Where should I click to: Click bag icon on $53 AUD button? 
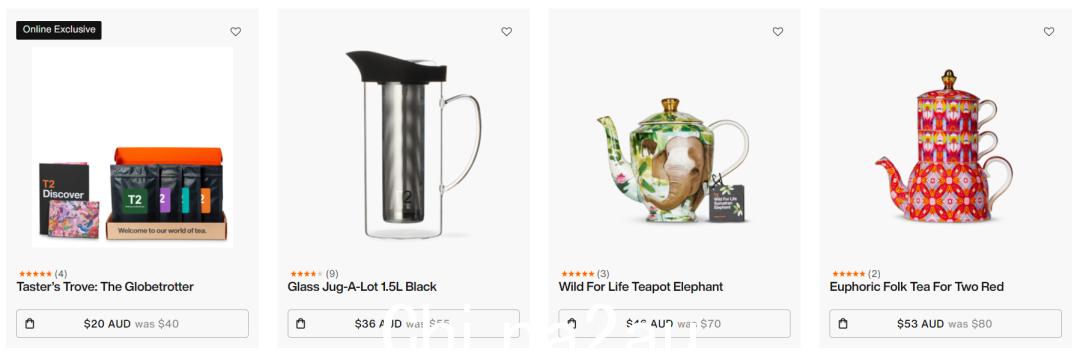coord(842,324)
